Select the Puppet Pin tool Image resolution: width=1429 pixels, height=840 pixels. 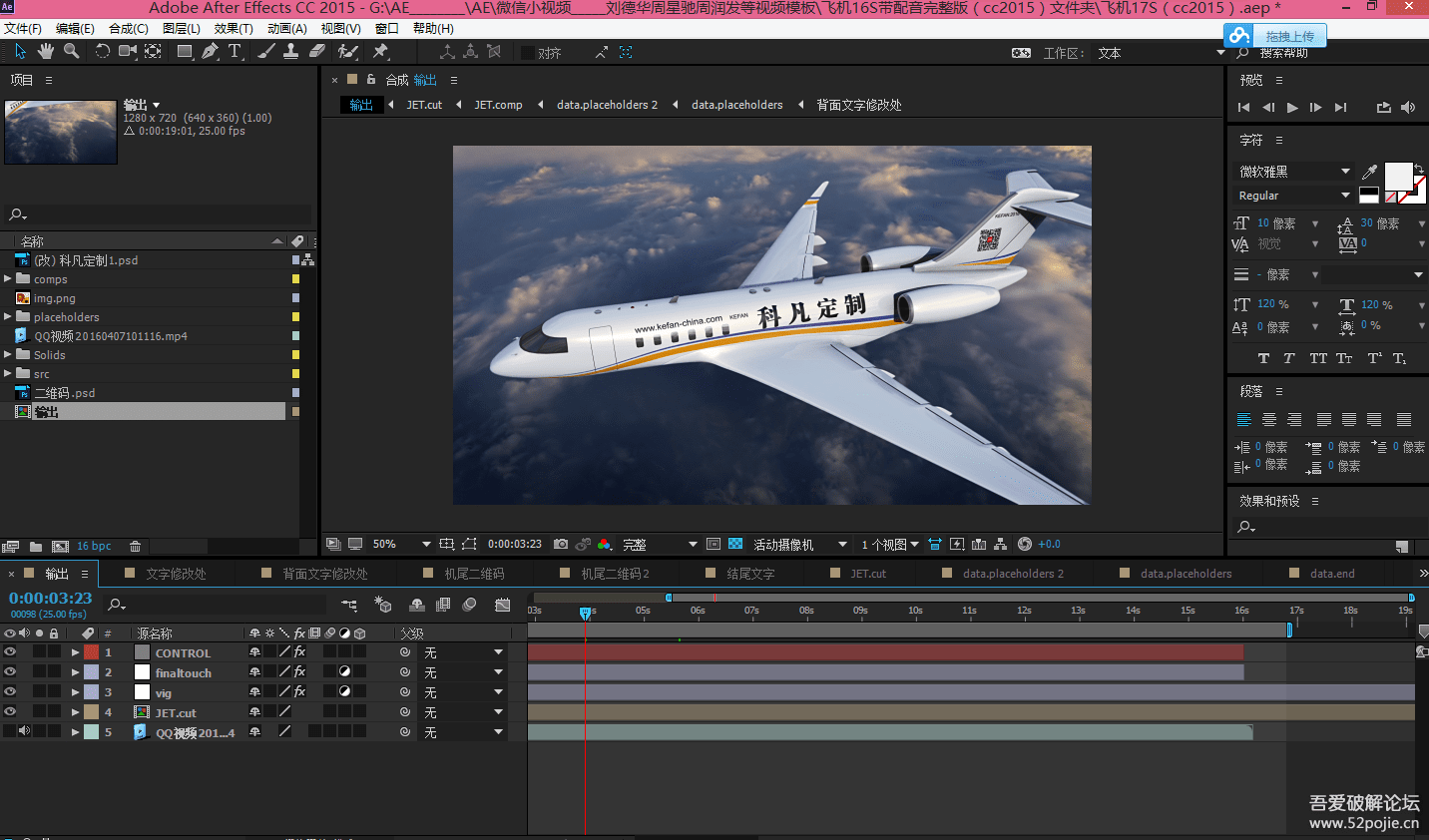[x=380, y=51]
